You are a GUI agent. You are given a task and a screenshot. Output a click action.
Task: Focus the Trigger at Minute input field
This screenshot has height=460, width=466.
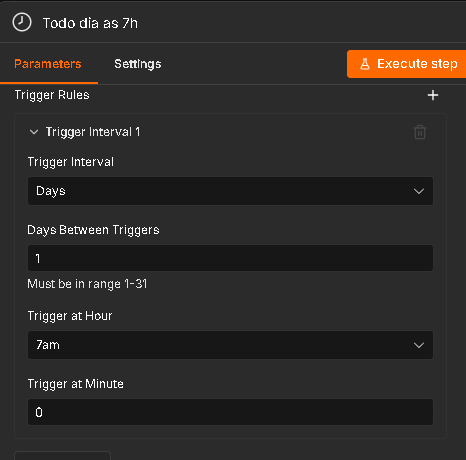230,412
